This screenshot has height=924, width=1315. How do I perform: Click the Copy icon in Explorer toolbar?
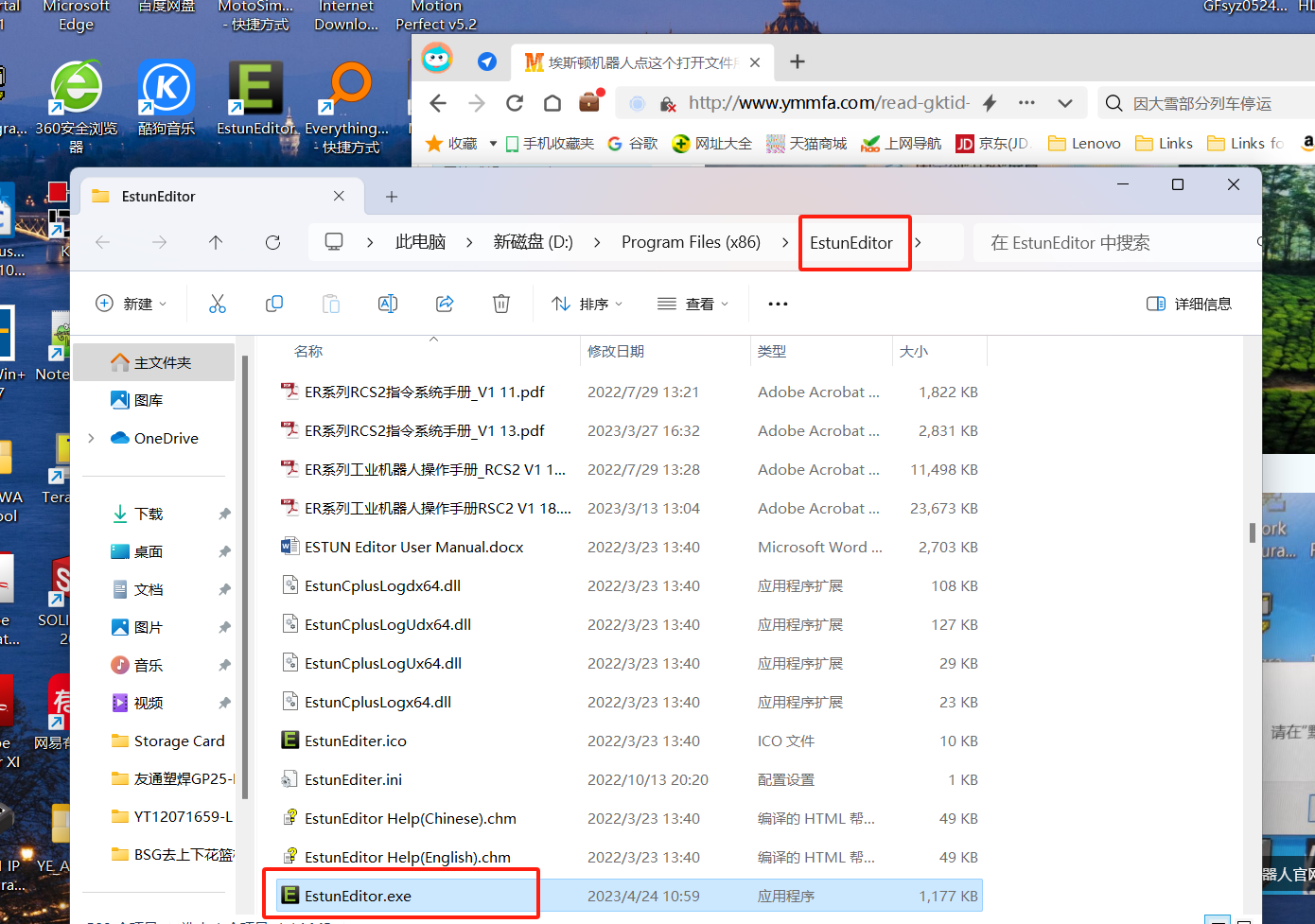(x=274, y=304)
